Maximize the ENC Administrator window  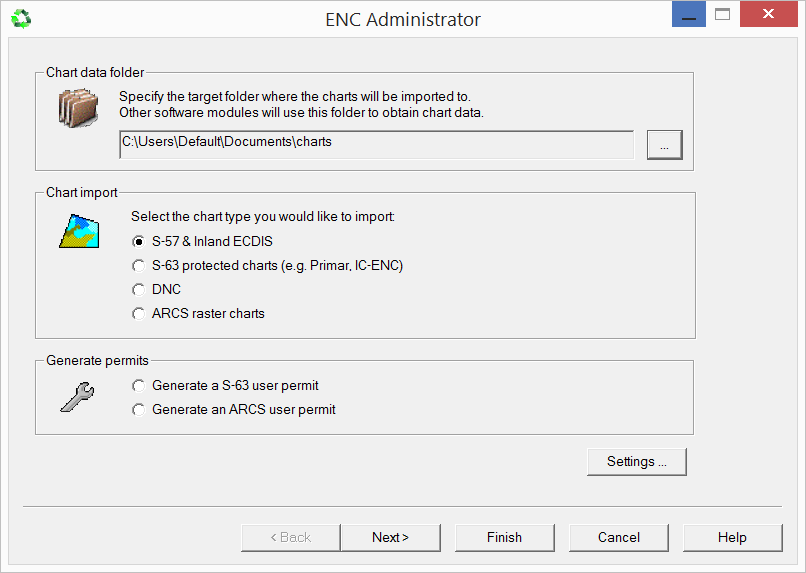(x=722, y=16)
